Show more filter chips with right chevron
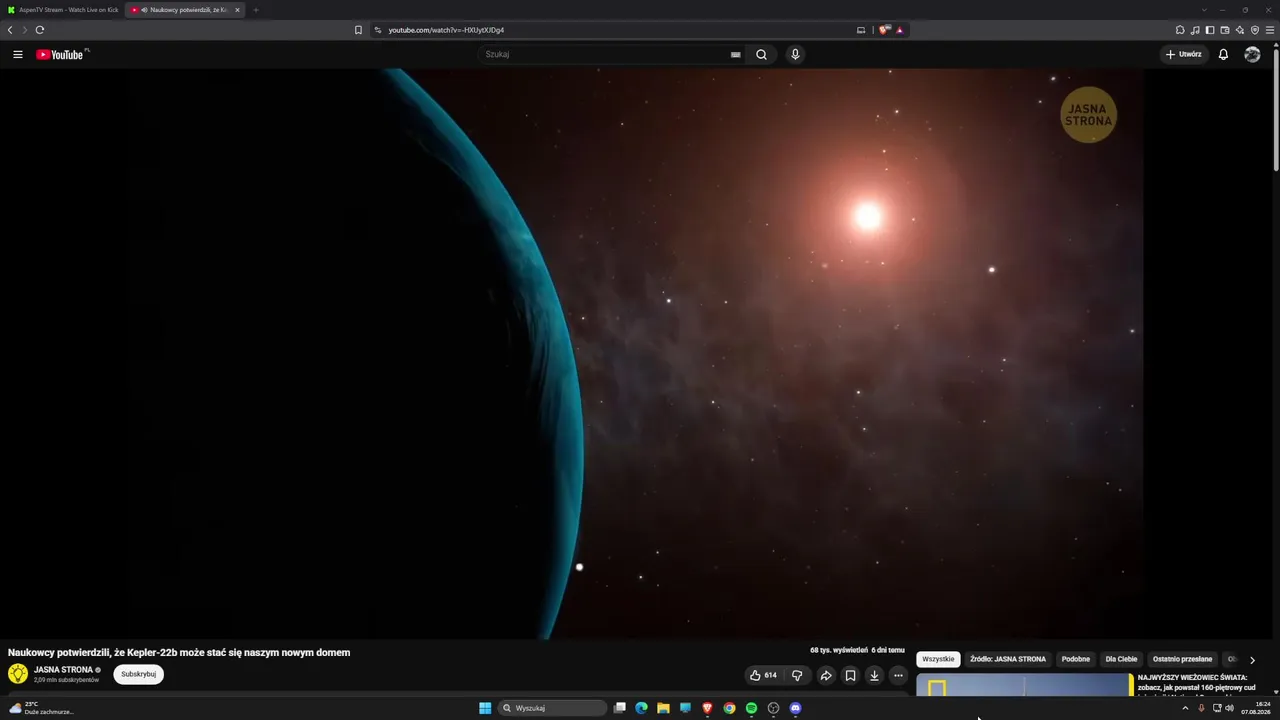 click(x=1252, y=660)
